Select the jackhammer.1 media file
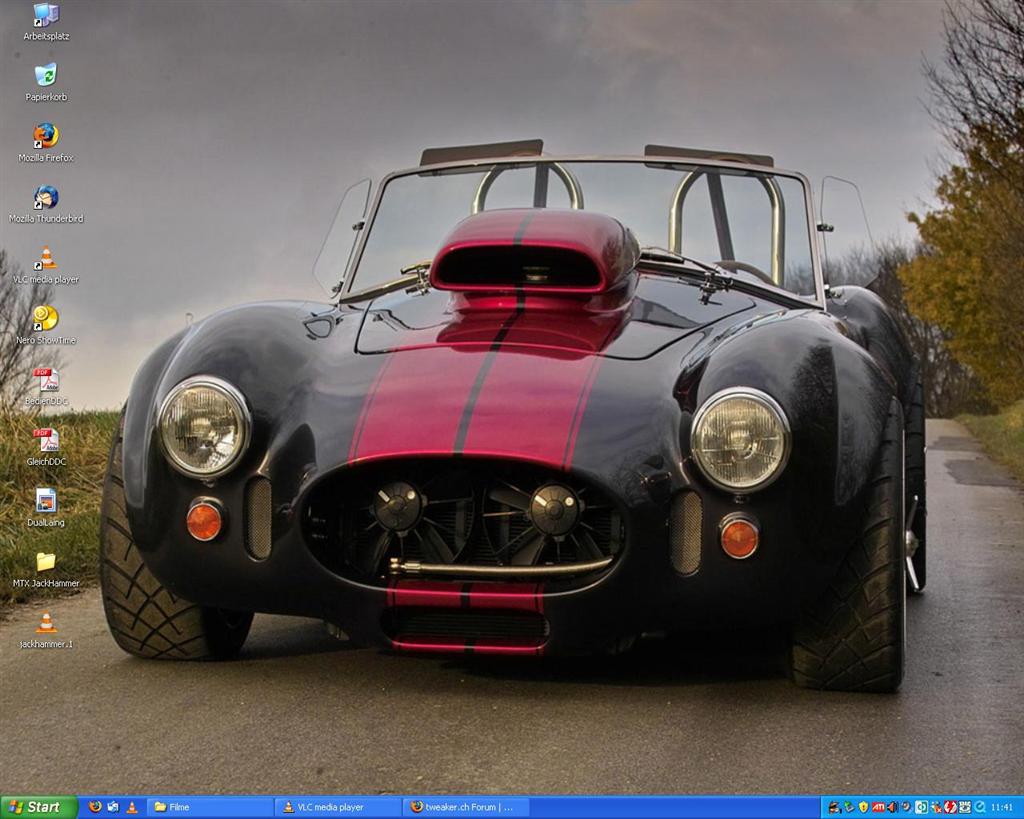 pos(46,624)
